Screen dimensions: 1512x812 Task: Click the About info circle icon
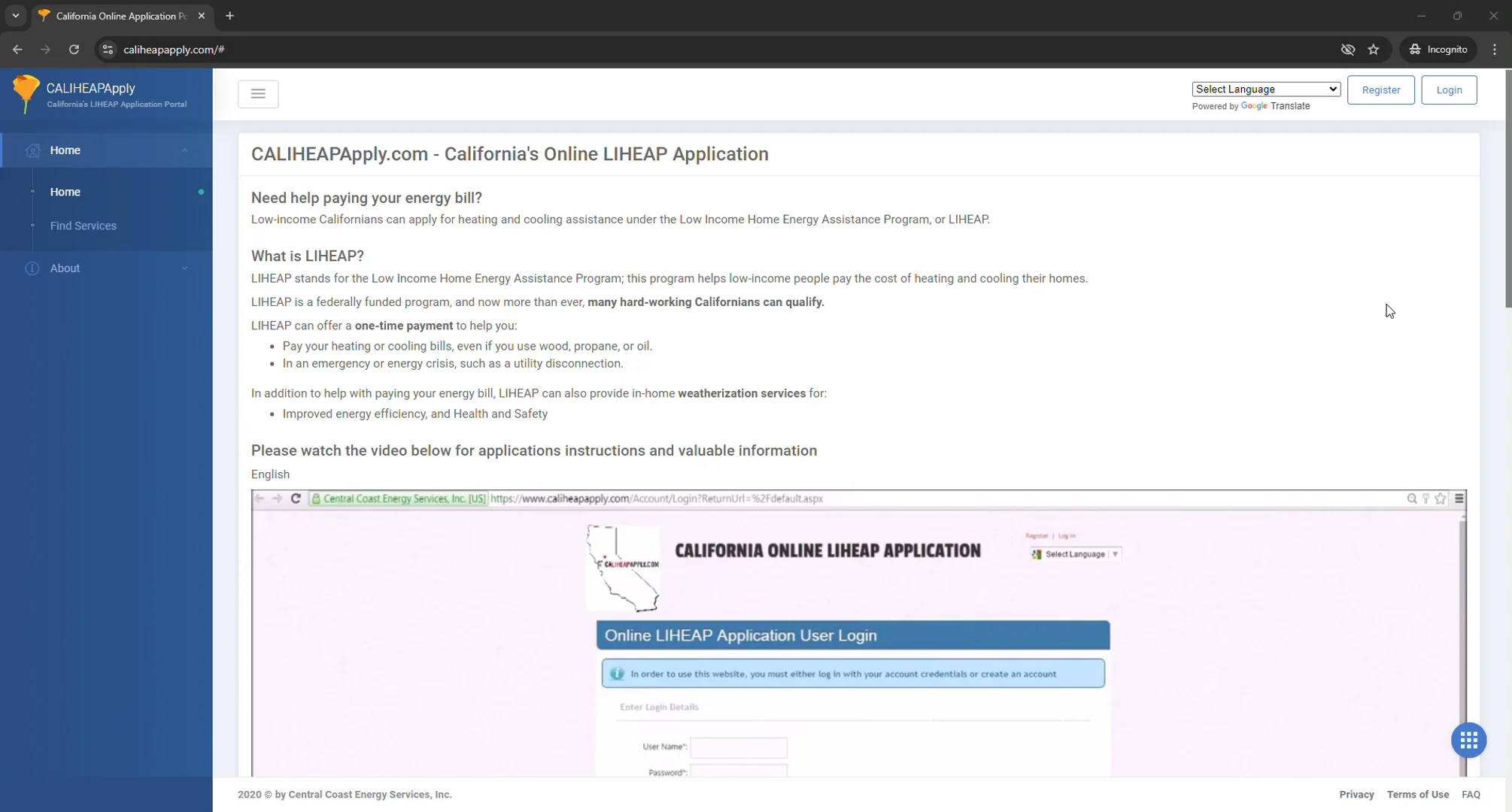[32, 268]
